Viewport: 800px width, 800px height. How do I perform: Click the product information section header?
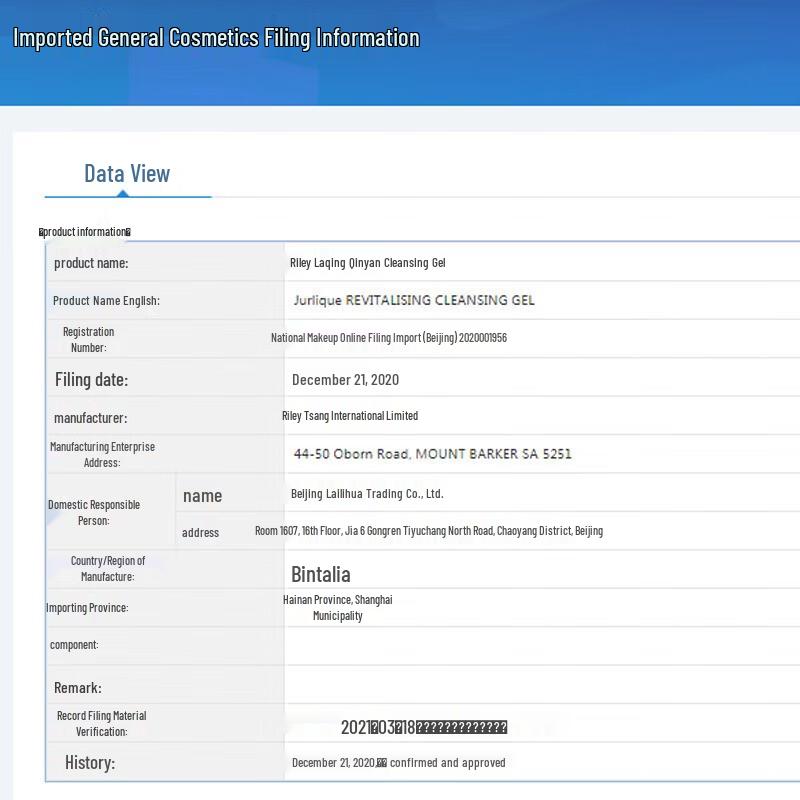click(85, 232)
